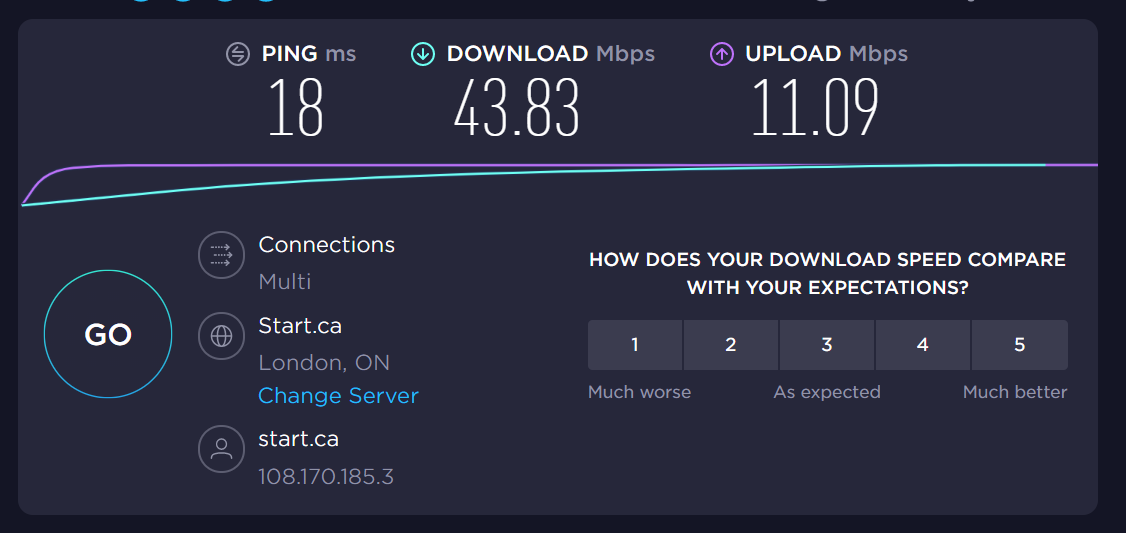Click the download arrow icon
Image resolution: width=1126 pixels, height=533 pixels.
pos(423,54)
